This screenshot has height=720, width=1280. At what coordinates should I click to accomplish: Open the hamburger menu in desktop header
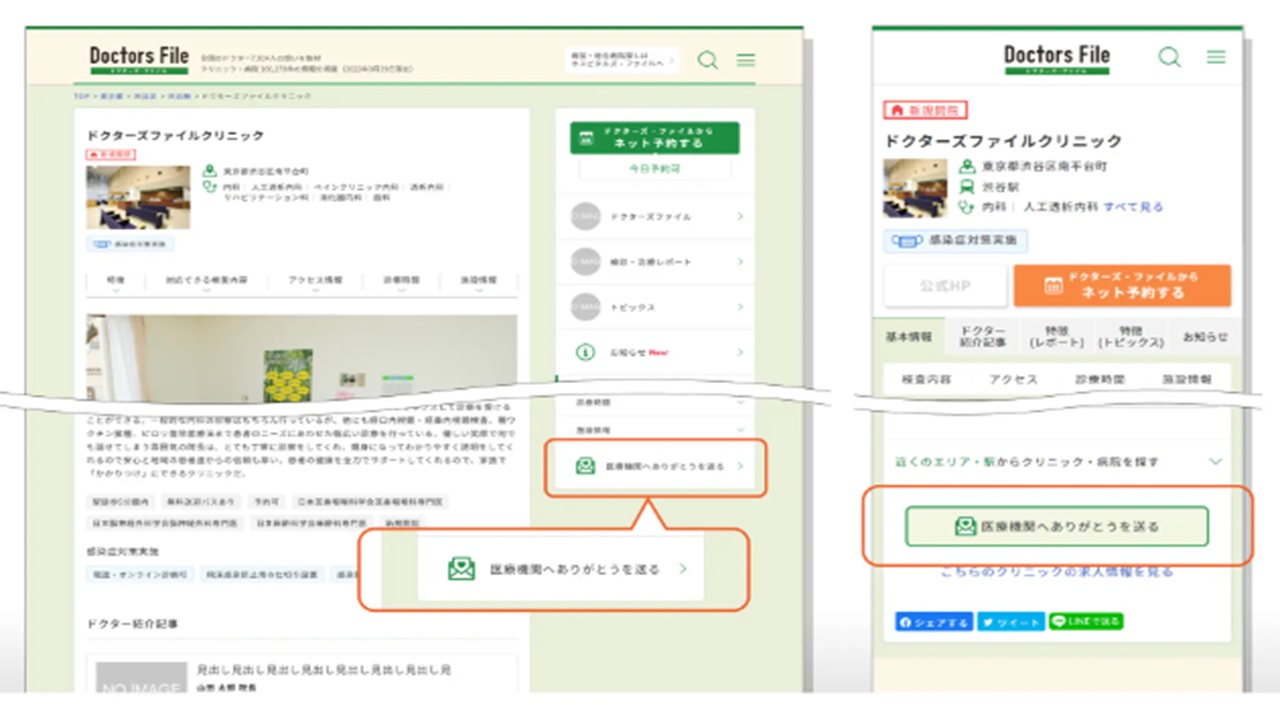point(746,60)
